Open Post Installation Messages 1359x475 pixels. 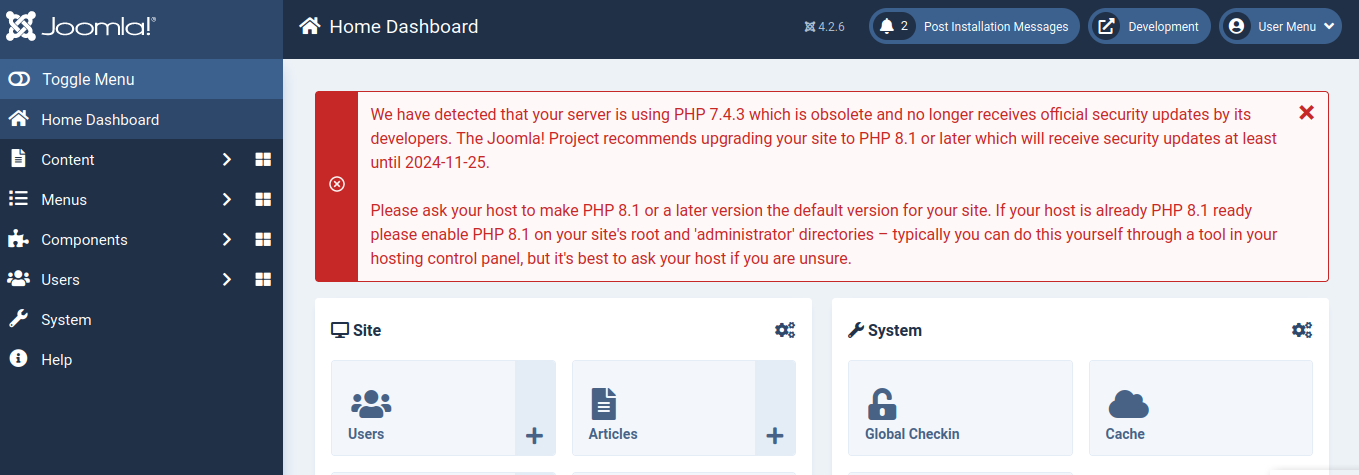(974, 27)
